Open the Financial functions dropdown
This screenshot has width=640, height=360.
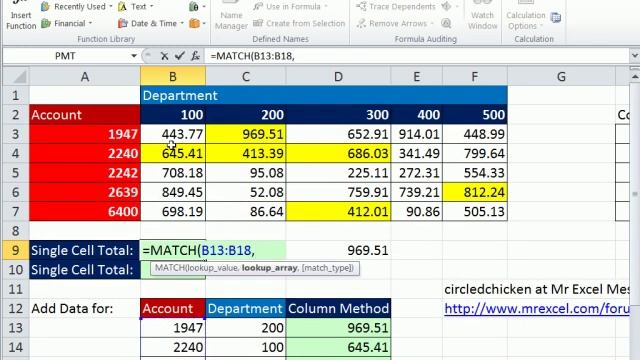point(67,23)
